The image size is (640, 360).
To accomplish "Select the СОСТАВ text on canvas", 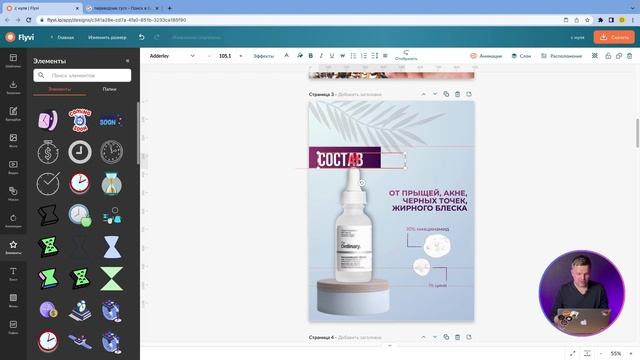I will click(340, 160).
